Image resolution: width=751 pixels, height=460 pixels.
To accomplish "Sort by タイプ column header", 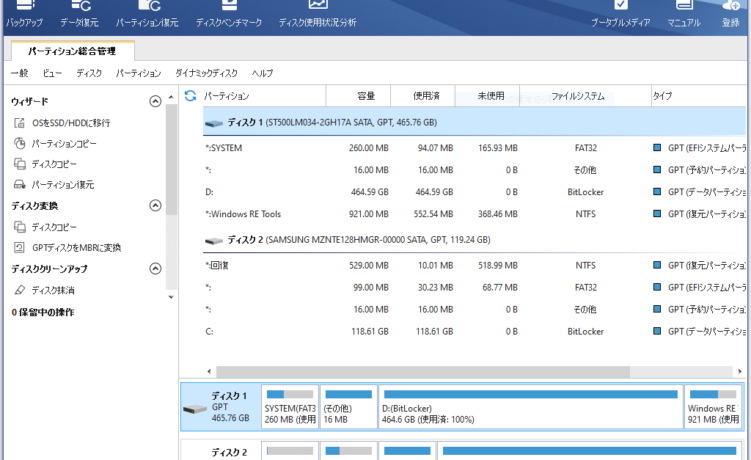I will [699, 96].
